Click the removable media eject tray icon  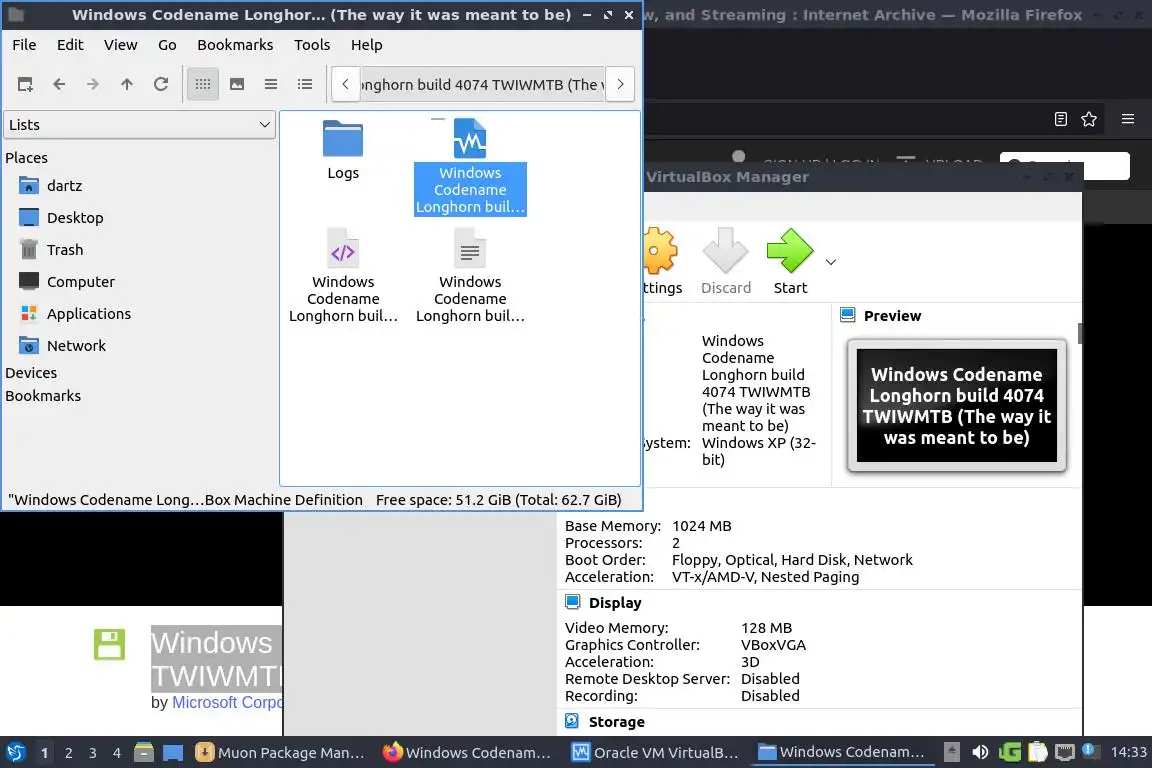pyautogui.click(x=951, y=752)
